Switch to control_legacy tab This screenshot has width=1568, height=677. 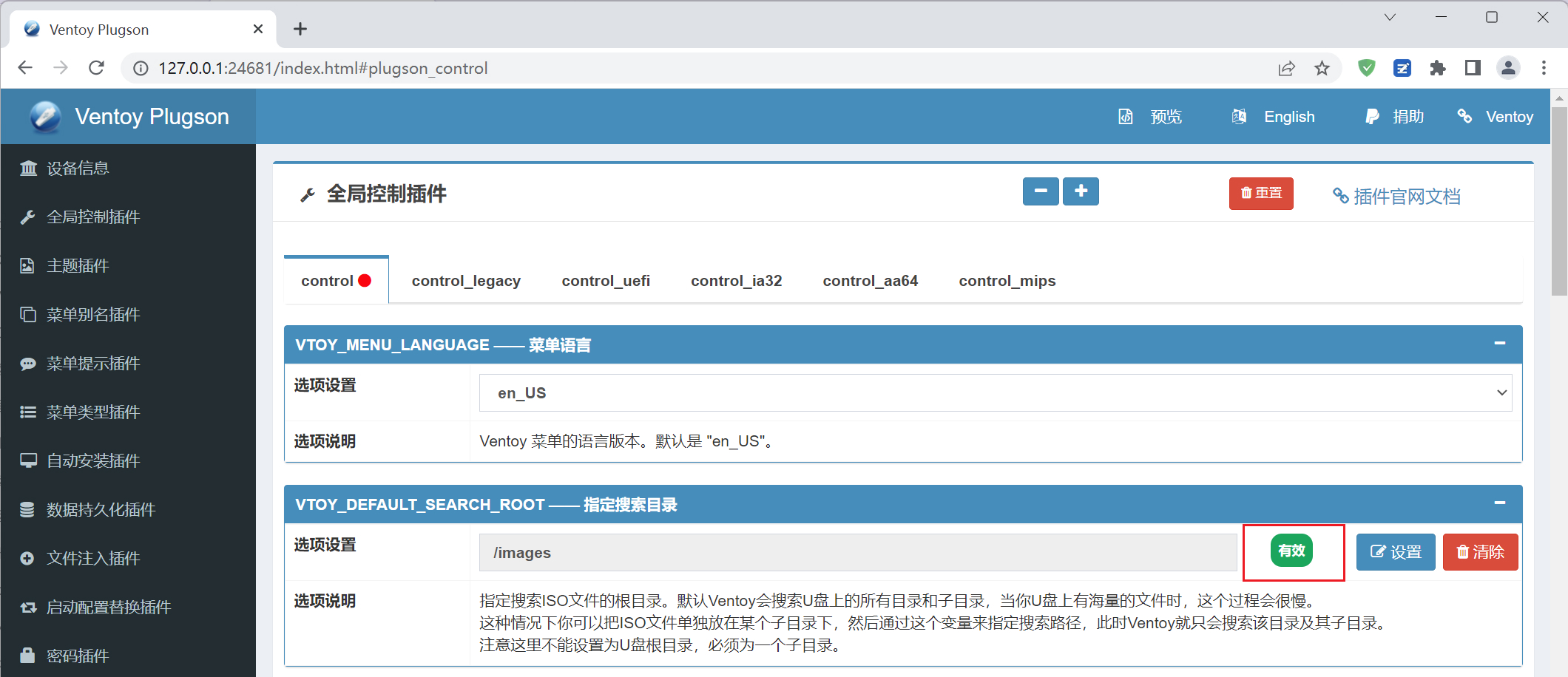pos(466,281)
